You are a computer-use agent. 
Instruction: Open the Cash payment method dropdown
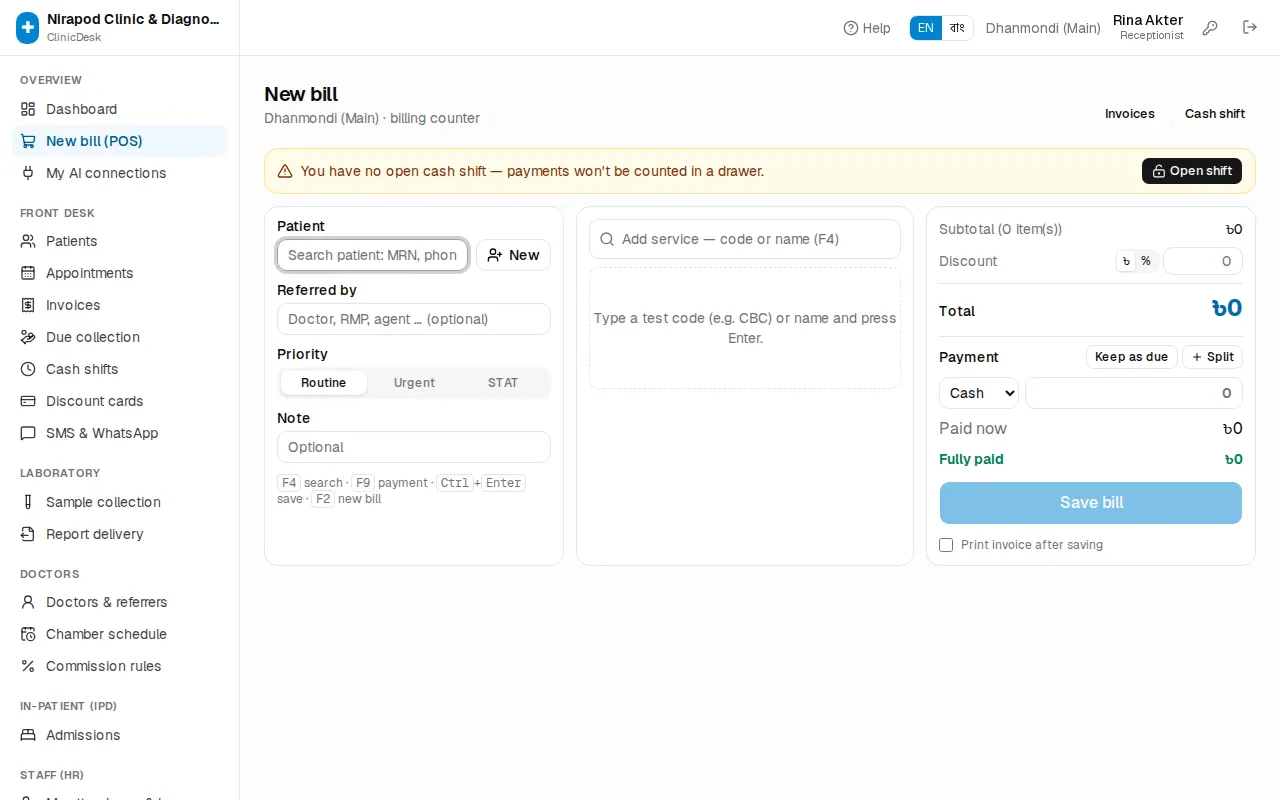(979, 393)
